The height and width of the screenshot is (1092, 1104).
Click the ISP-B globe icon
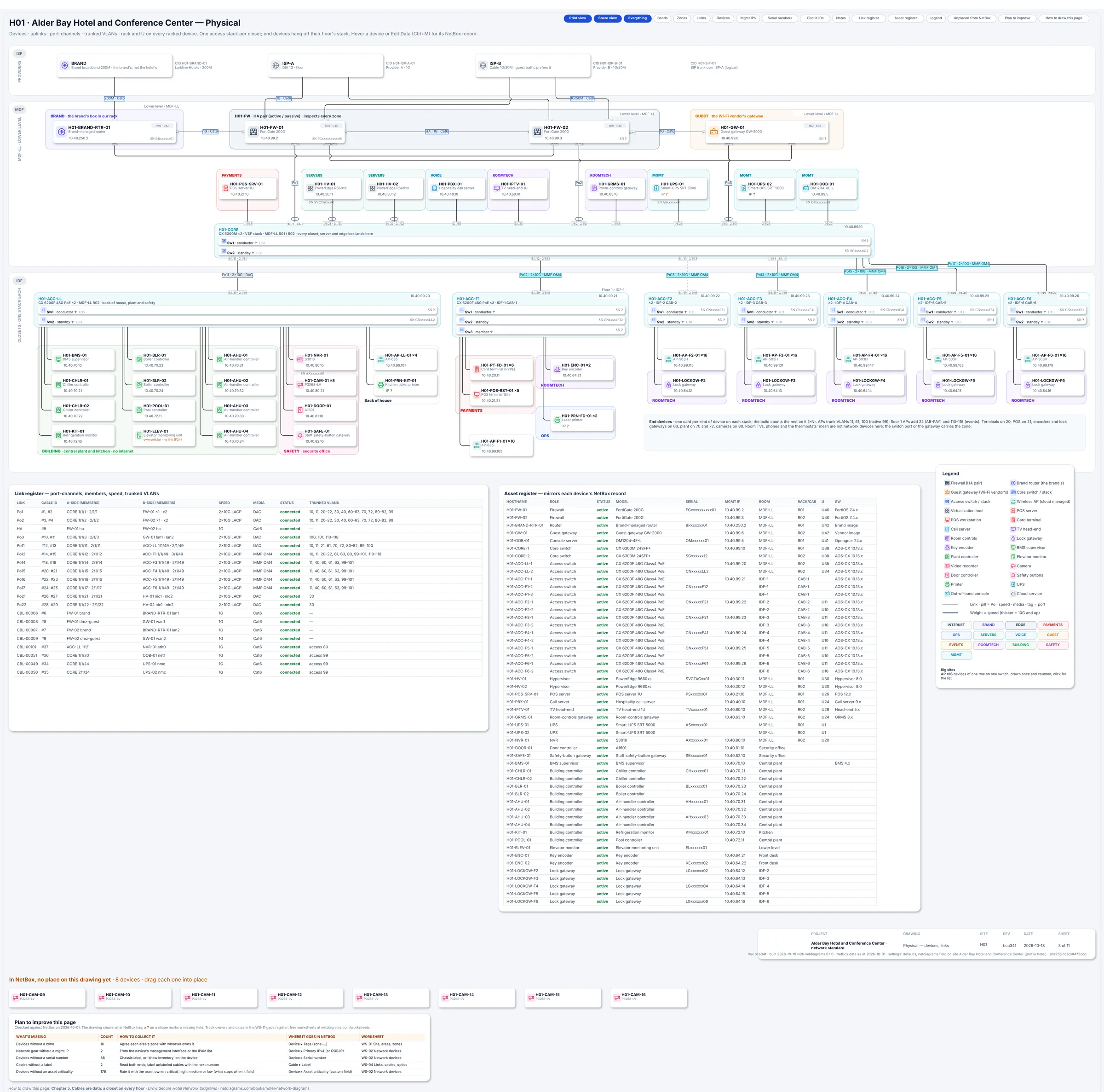(483, 66)
